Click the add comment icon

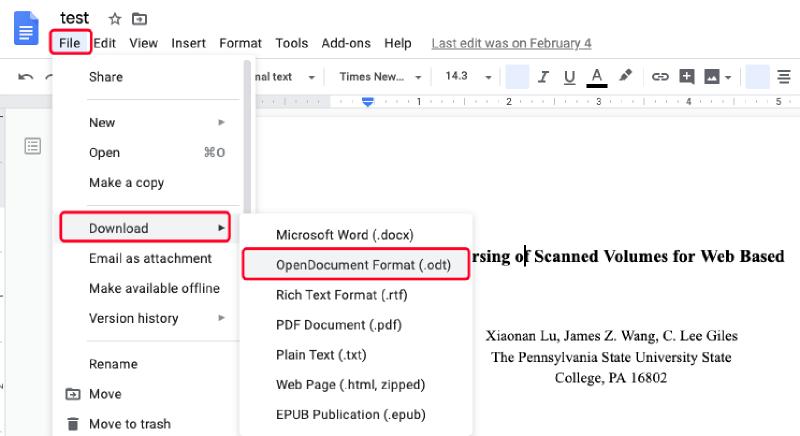pyautogui.click(x=687, y=76)
